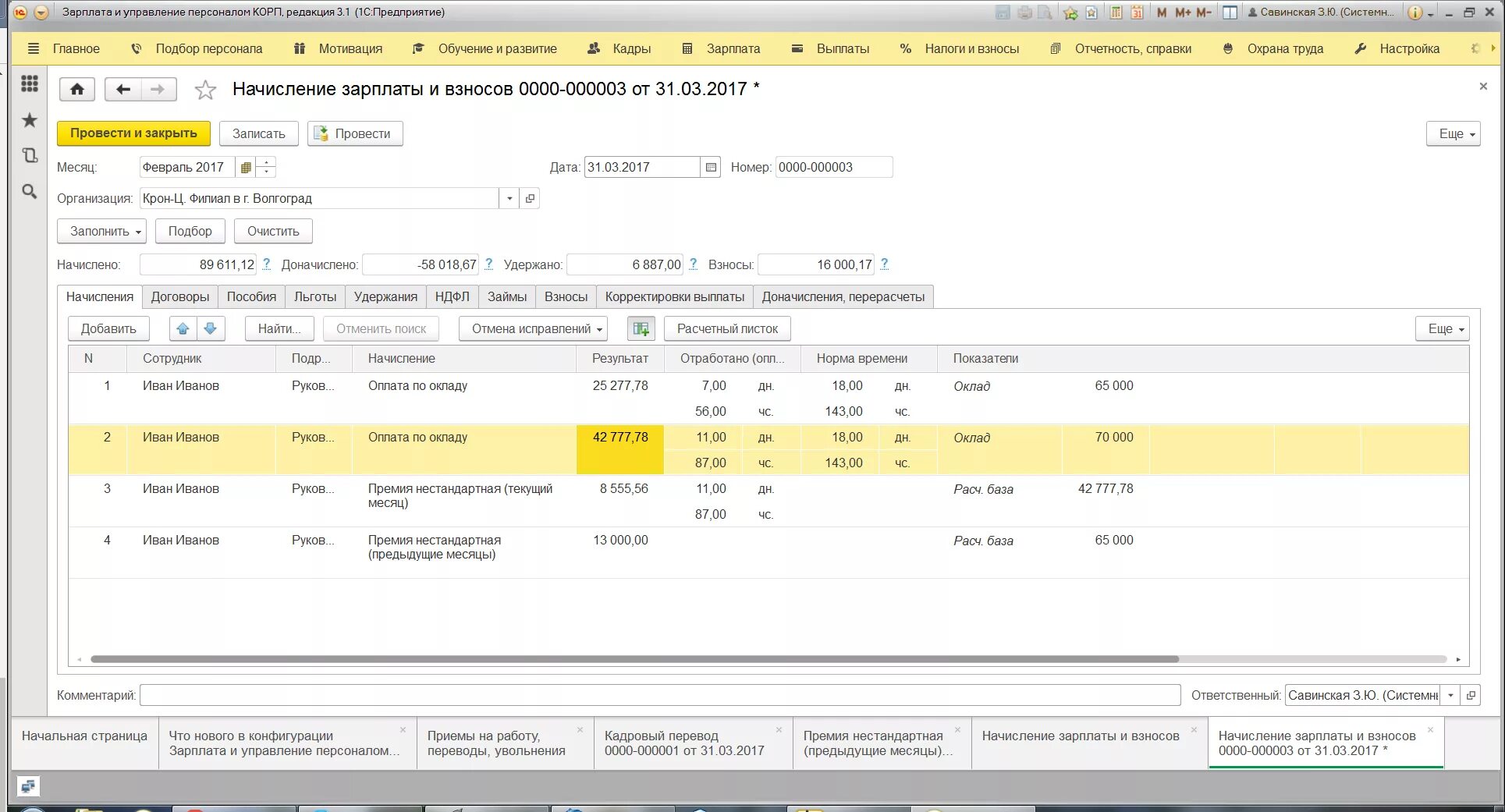Open the table Еще menu
1505x812 pixels.
[x=1442, y=328]
